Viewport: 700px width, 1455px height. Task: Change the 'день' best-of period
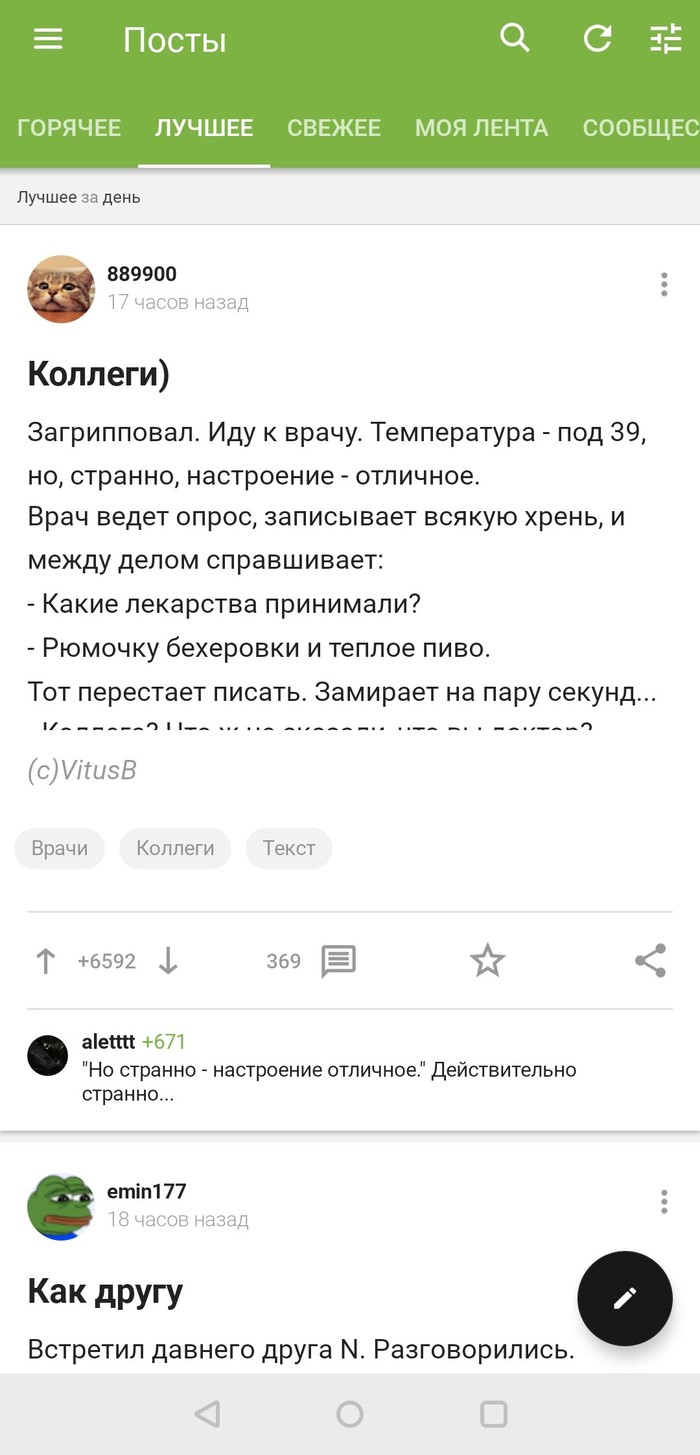[x=121, y=197]
